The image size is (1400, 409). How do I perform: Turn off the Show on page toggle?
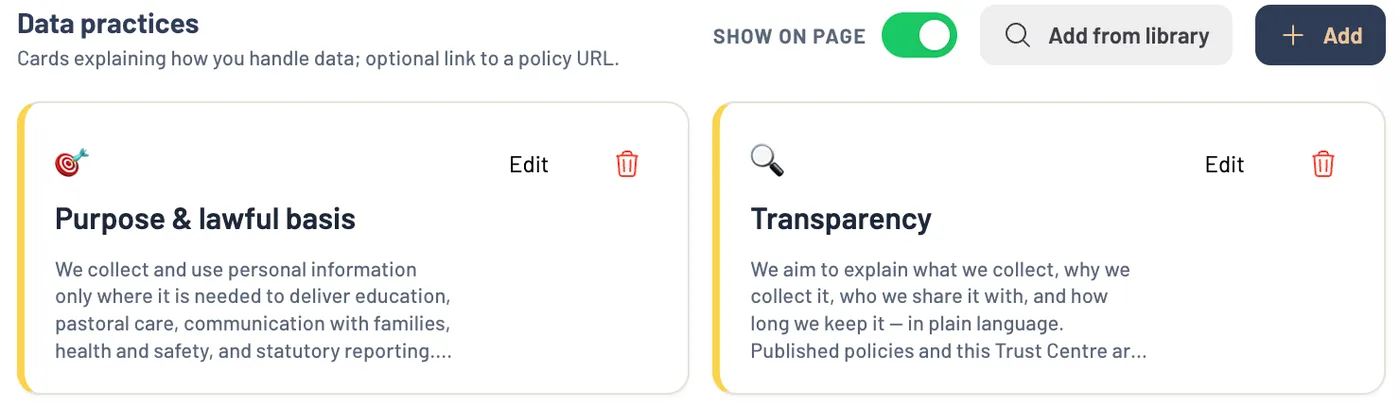pos(919,36)
